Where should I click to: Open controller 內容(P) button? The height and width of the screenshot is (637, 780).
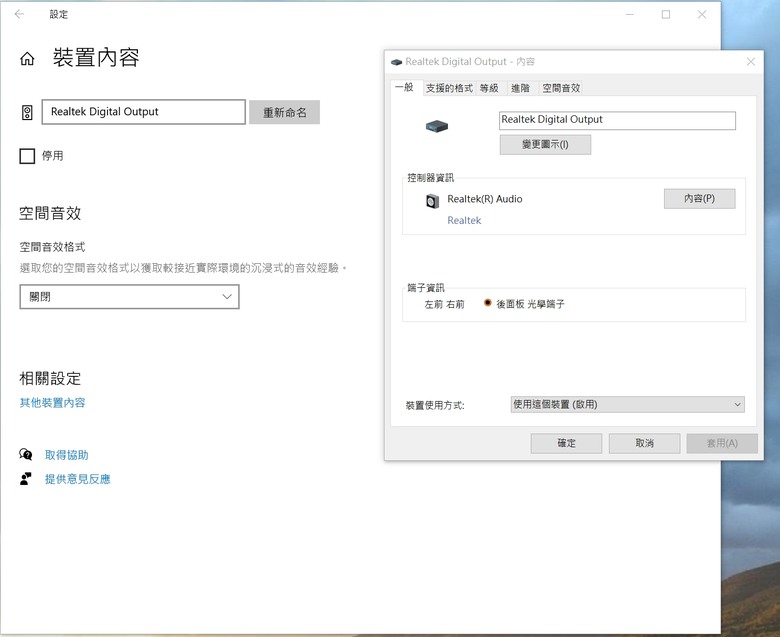coord(699,198)
